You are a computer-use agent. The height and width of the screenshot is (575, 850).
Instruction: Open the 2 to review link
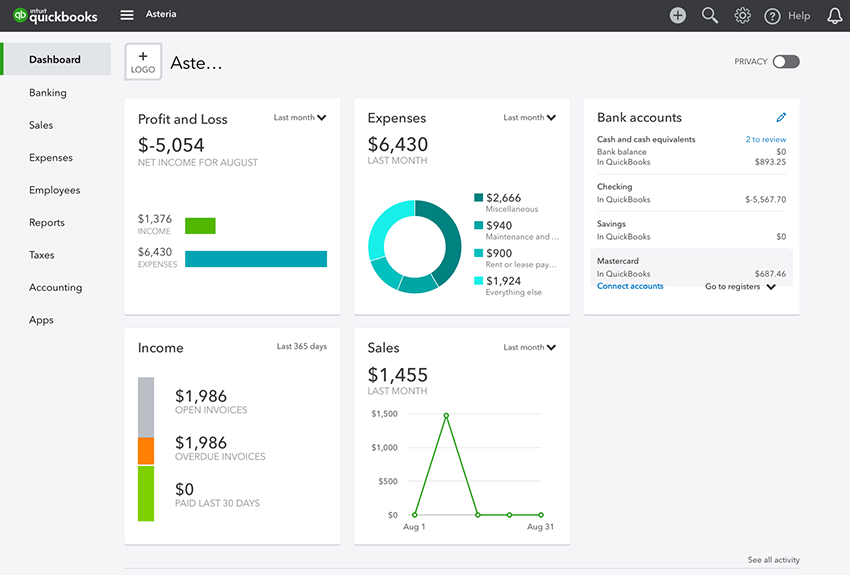(x=765, y=139)
